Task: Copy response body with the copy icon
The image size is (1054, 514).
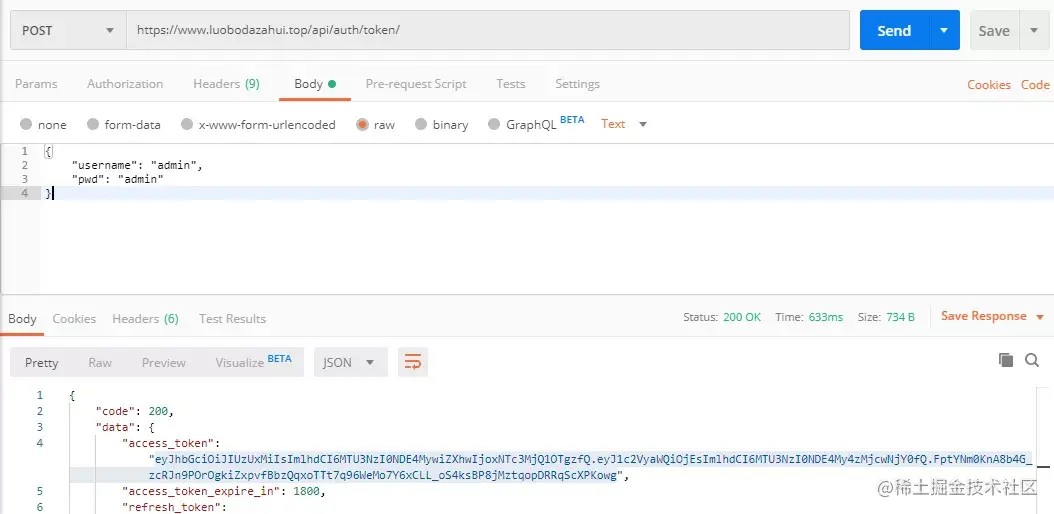Action: point(1006,360)
